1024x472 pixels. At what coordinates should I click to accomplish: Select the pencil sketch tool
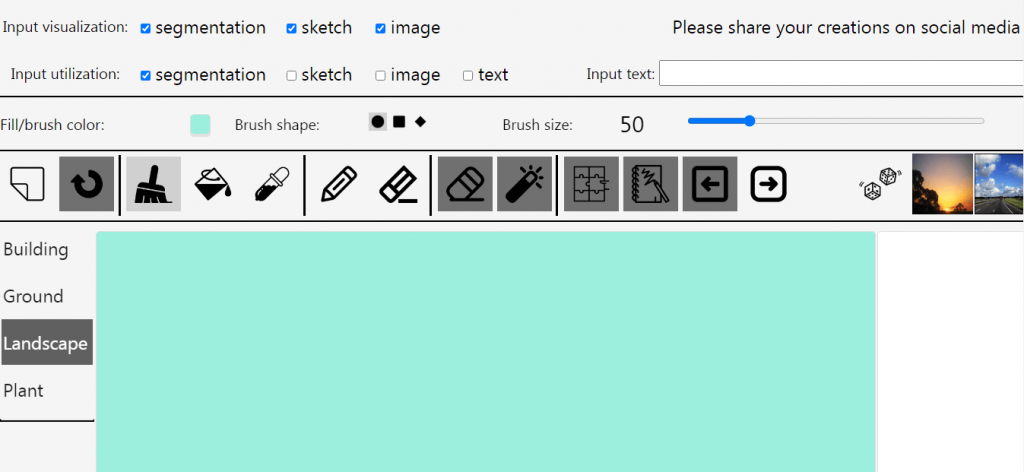340,184
